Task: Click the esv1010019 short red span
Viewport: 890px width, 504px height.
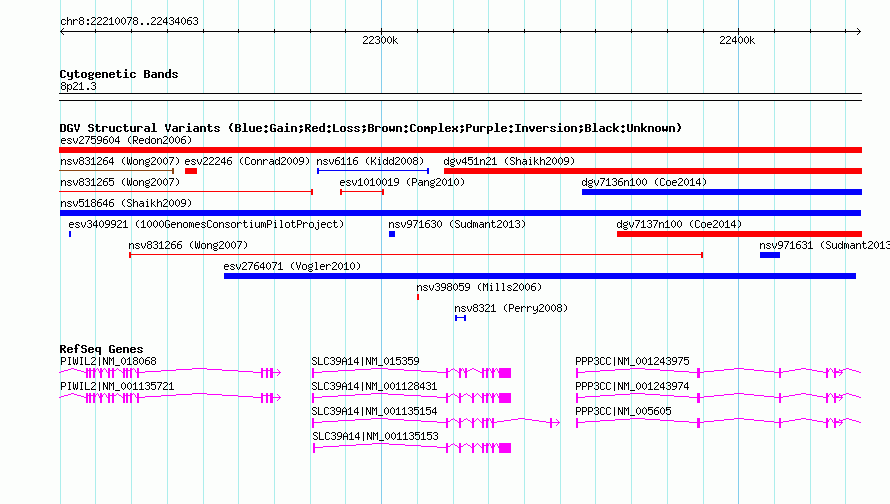Action: point(362,192)
